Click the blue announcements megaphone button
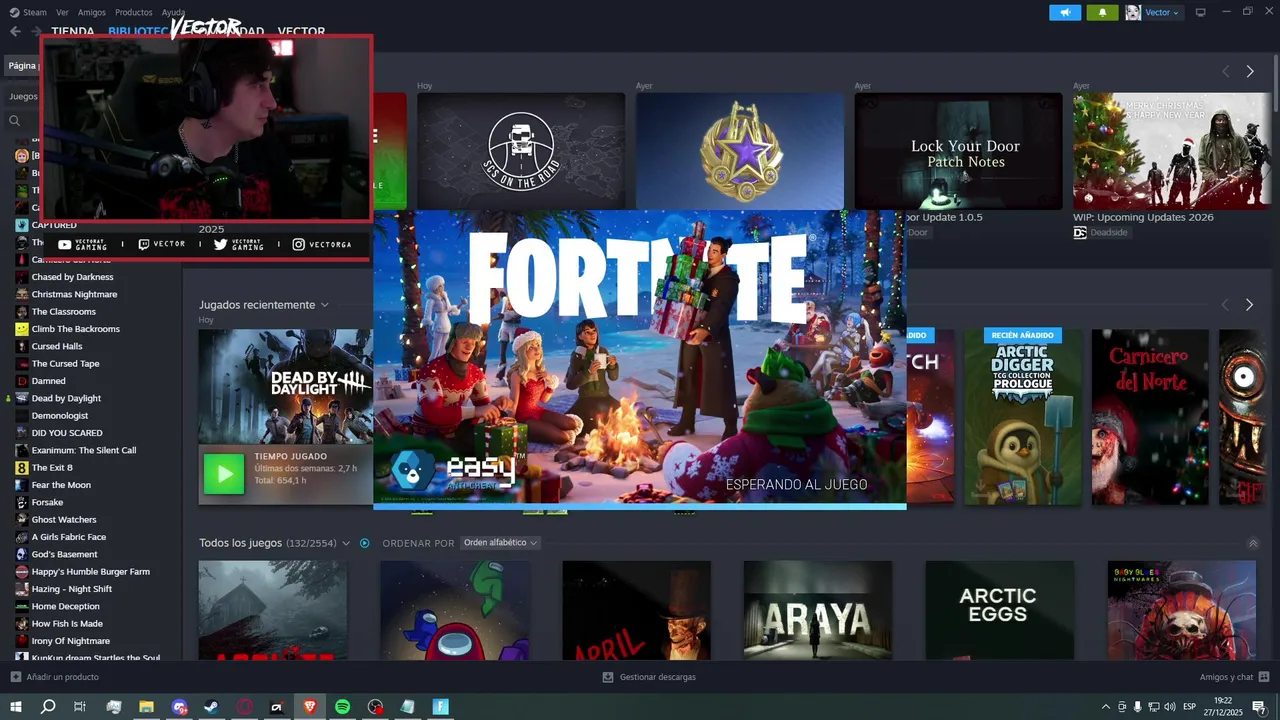The width and height of the screenshot is (1280, 720). 1065,12
